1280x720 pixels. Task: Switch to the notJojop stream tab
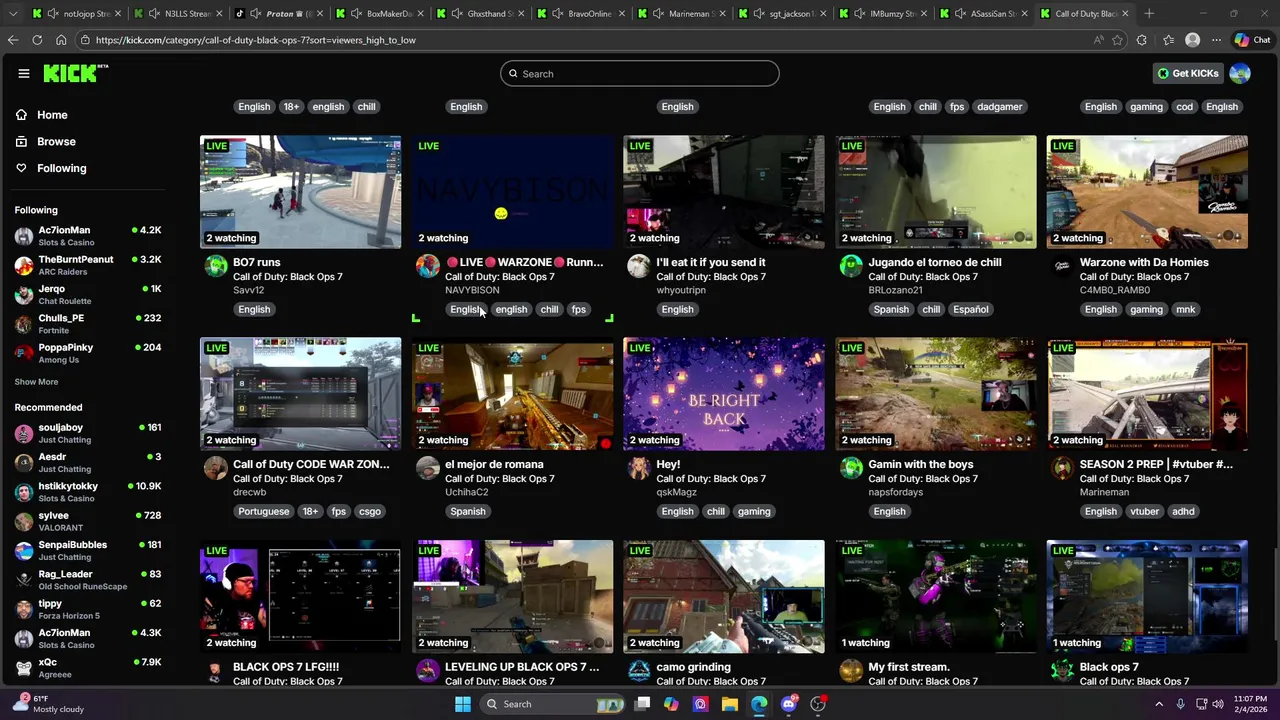(78, 14)
